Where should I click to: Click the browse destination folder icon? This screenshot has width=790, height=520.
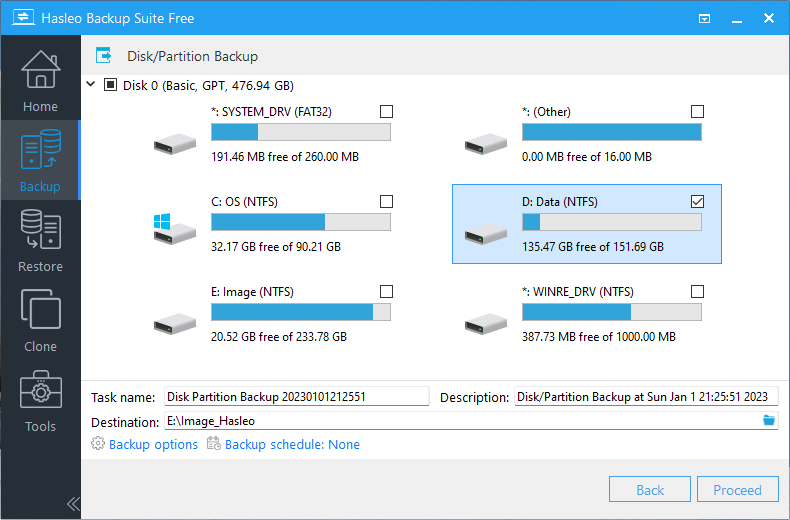point(769,421)
